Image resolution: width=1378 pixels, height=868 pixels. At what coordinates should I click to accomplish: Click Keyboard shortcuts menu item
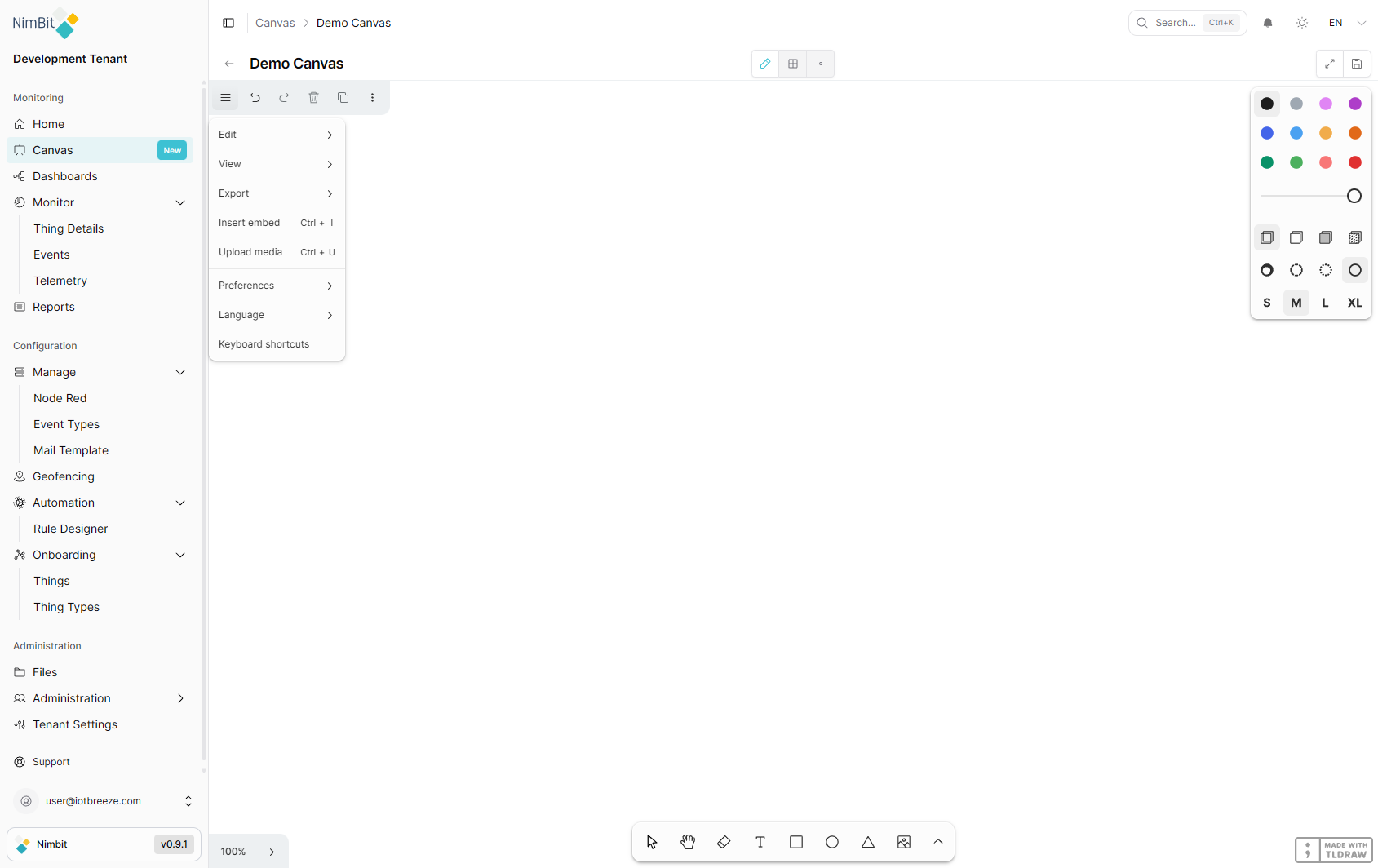click(264, 343)
